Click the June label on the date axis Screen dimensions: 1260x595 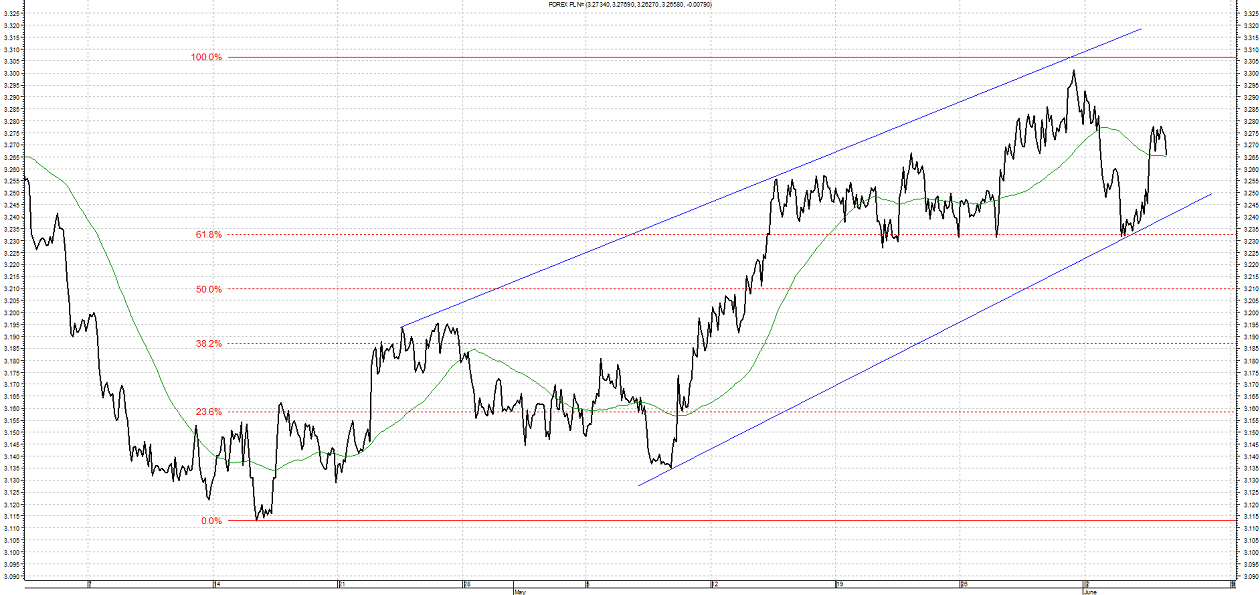tap(1089, 592)
